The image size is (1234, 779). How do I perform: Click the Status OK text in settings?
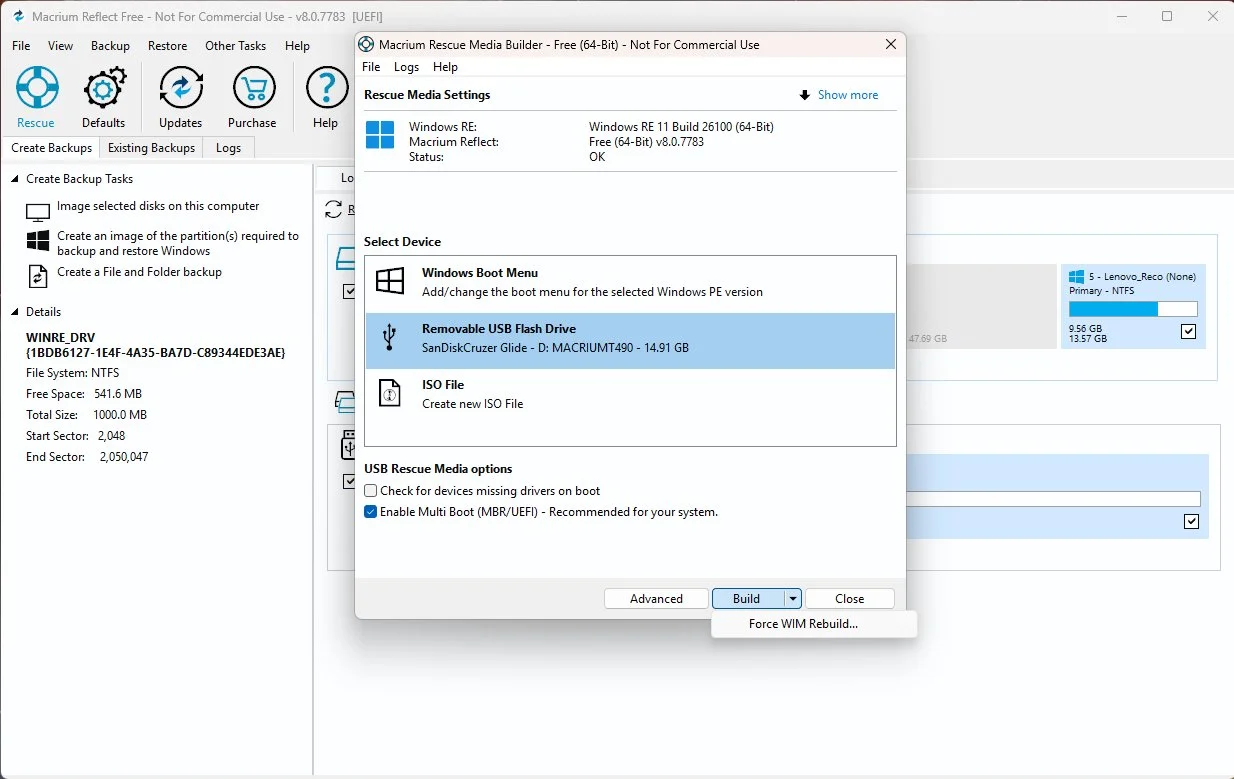click(597, 157)
